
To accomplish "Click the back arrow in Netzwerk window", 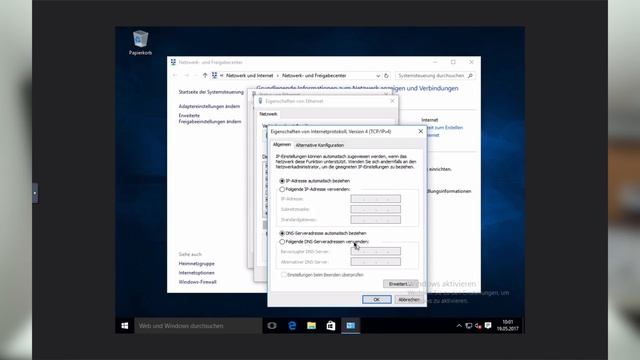I will pos(175,76).
